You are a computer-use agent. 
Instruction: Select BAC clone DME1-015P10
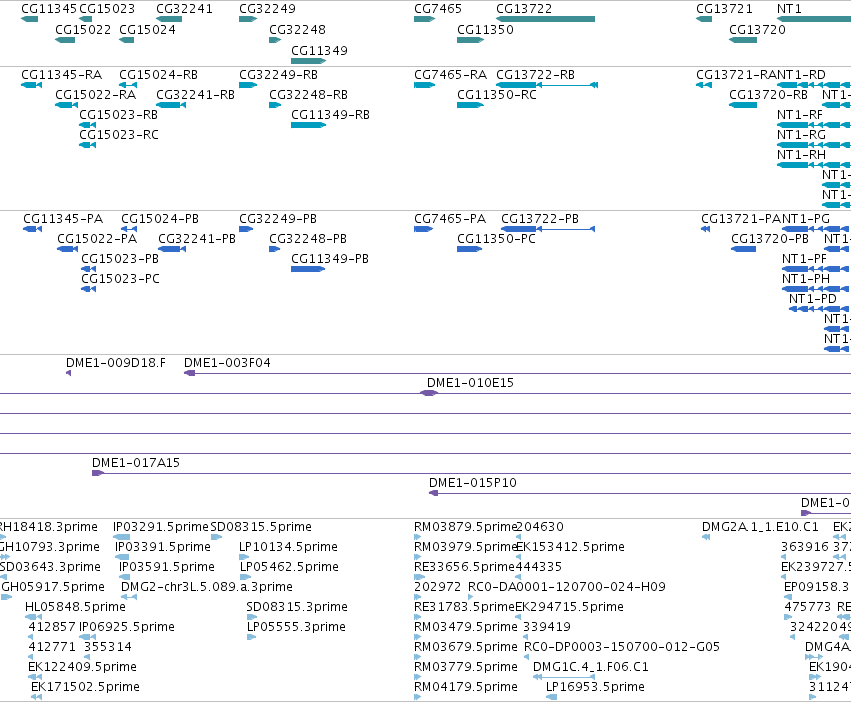640,493
